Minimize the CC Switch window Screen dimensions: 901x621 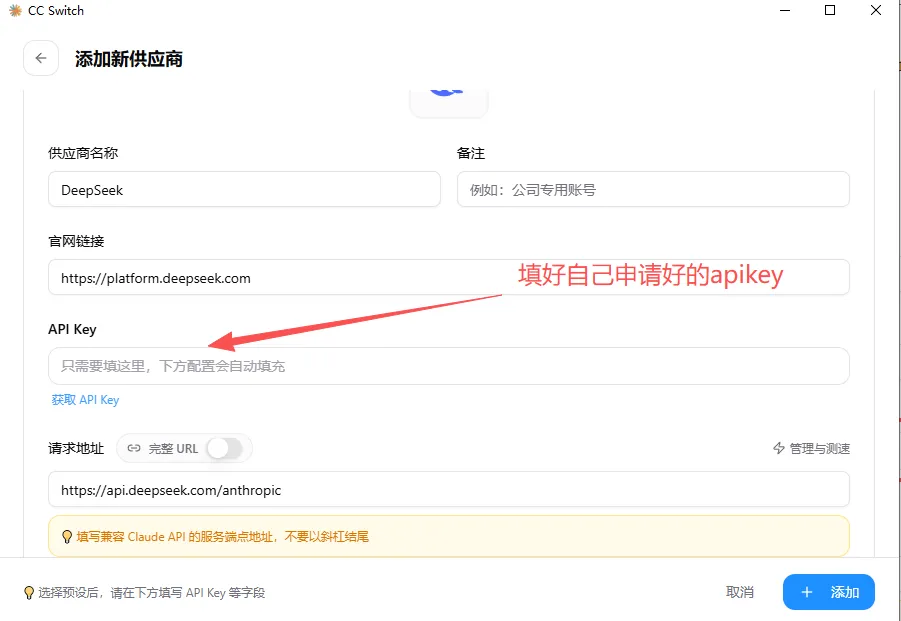coord(784,10)
